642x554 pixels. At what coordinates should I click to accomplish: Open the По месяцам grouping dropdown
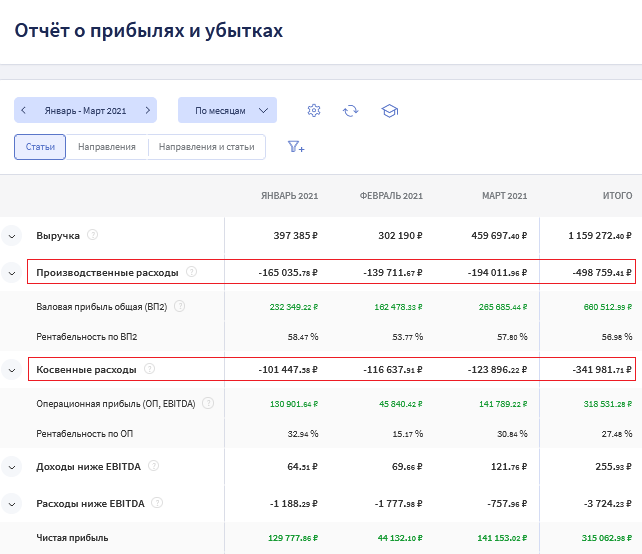pos(227,110)
